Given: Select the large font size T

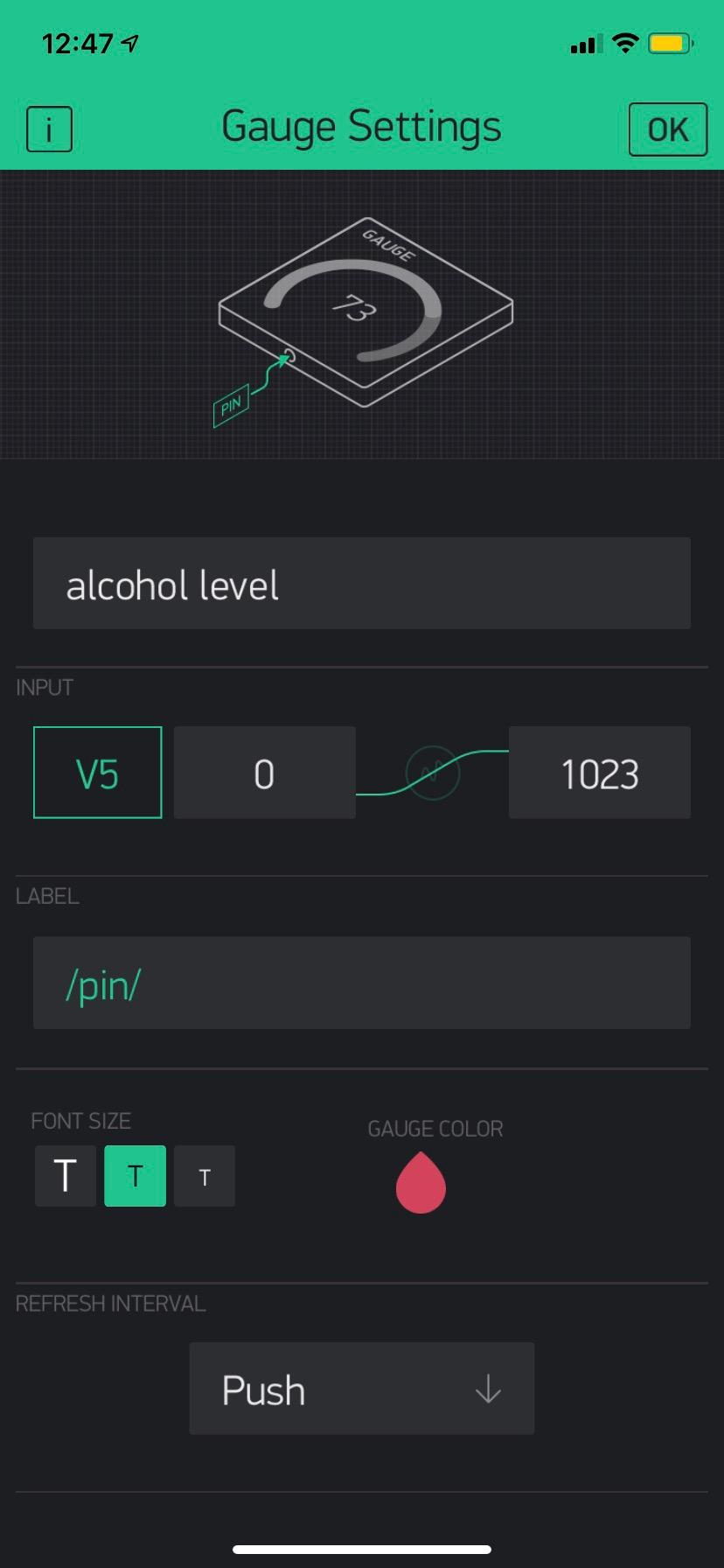Looking at the screenshot, I should pos(66,1176).
